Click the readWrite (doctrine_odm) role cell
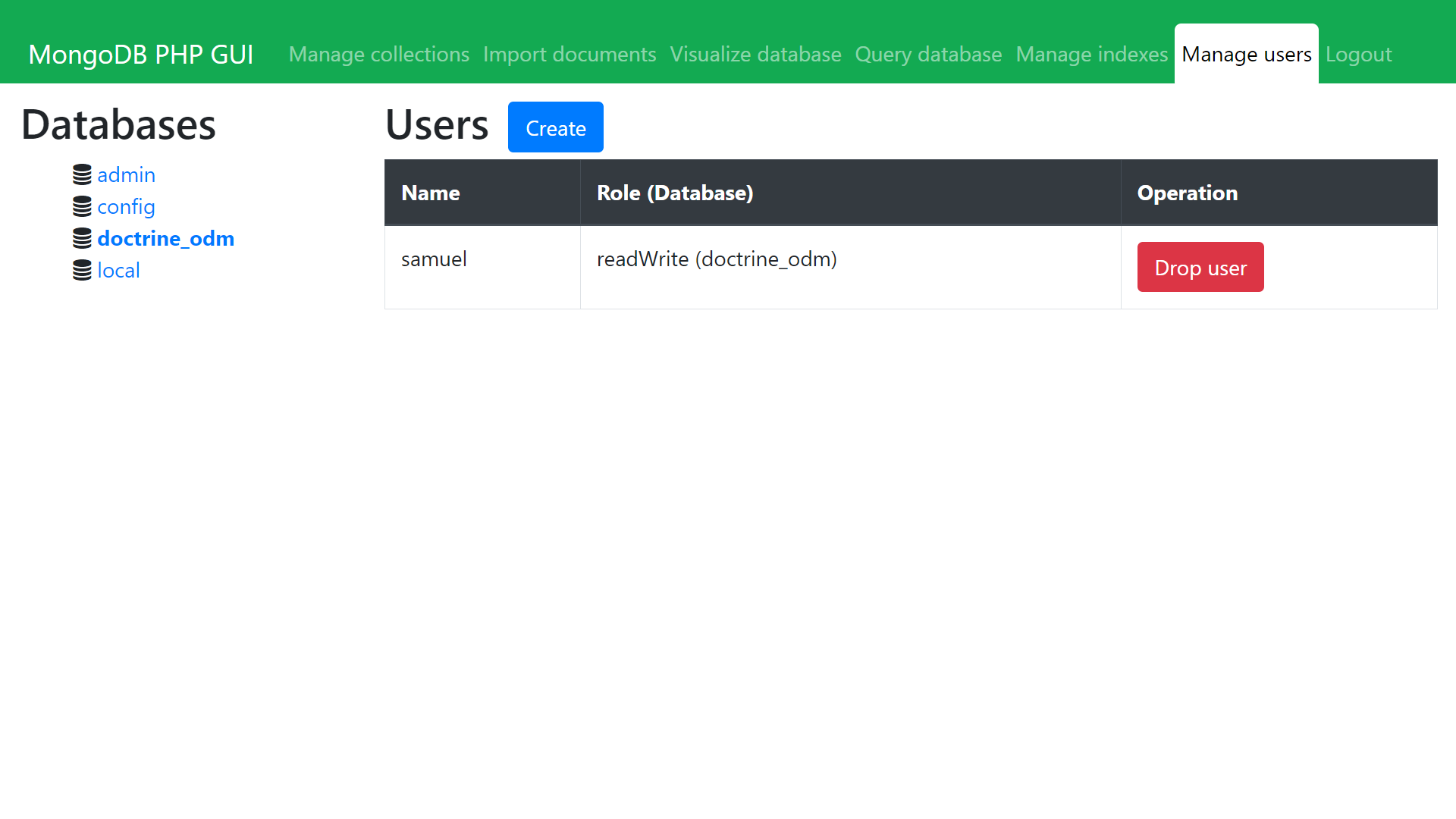 click(x=716, y=259)
